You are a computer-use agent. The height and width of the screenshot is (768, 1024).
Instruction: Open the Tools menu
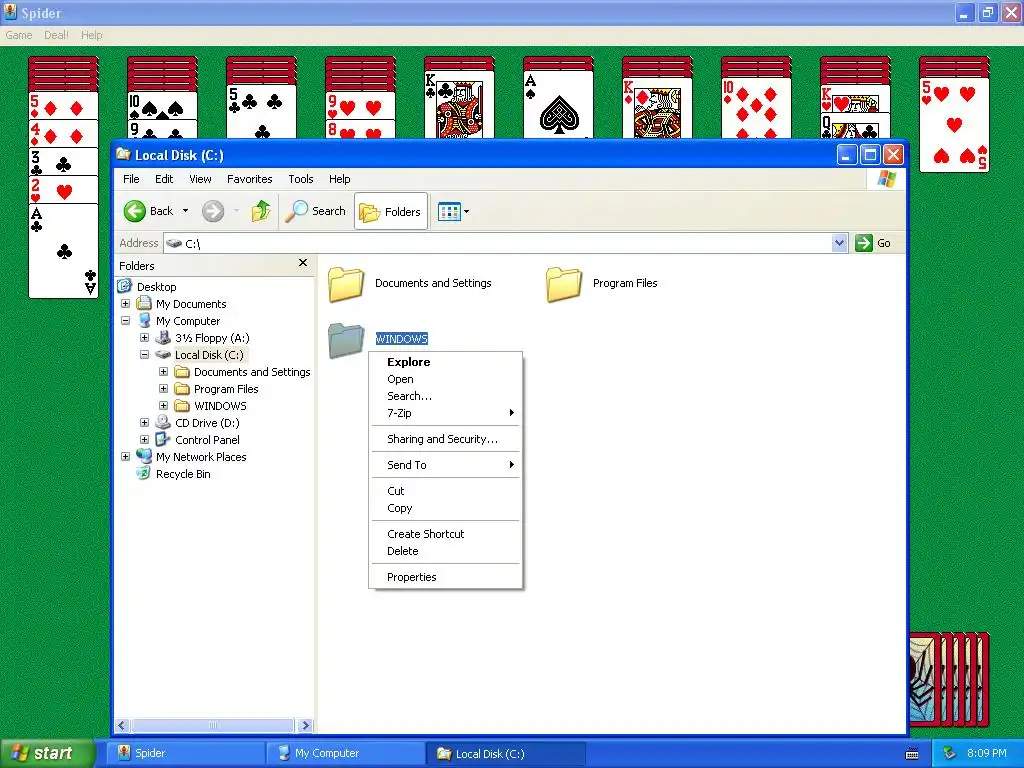click(x=300, y=179)
